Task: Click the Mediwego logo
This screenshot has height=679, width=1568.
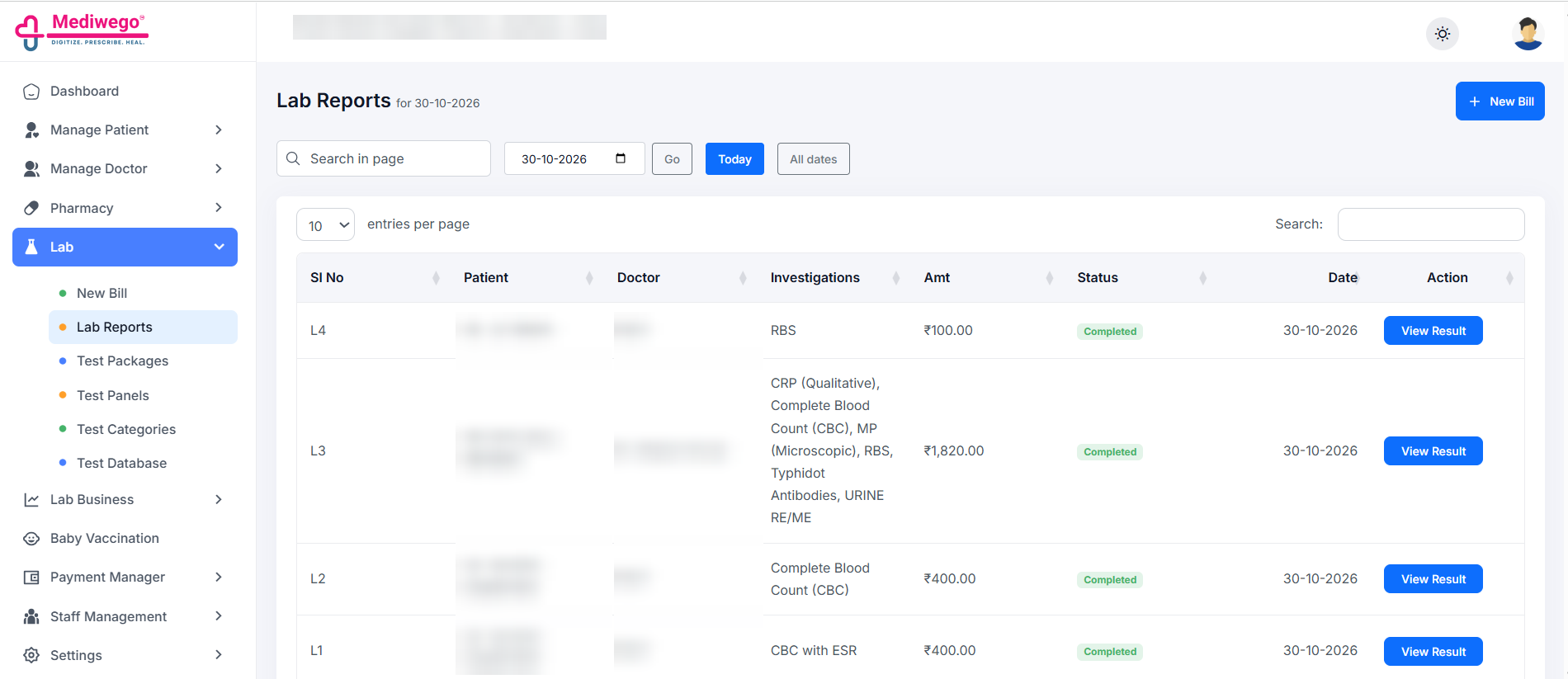Action: point(81,31)
